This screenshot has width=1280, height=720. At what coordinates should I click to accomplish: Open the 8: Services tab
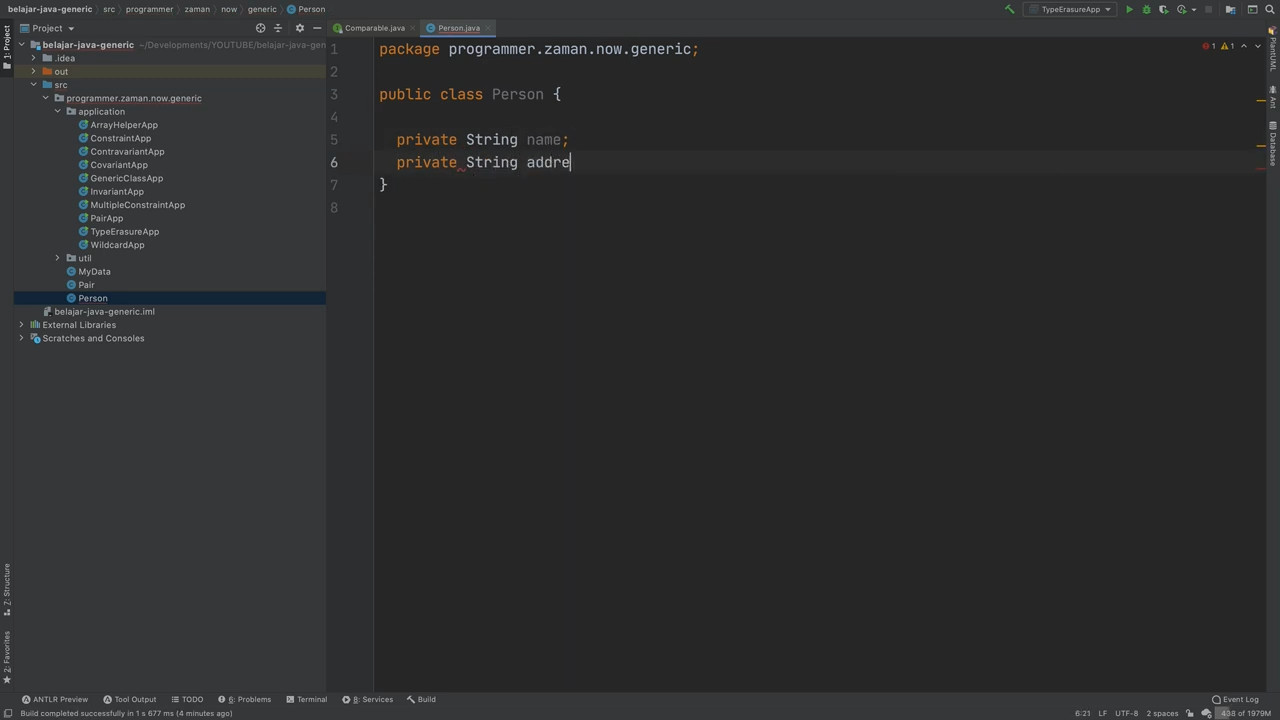(x=368, y=699)
